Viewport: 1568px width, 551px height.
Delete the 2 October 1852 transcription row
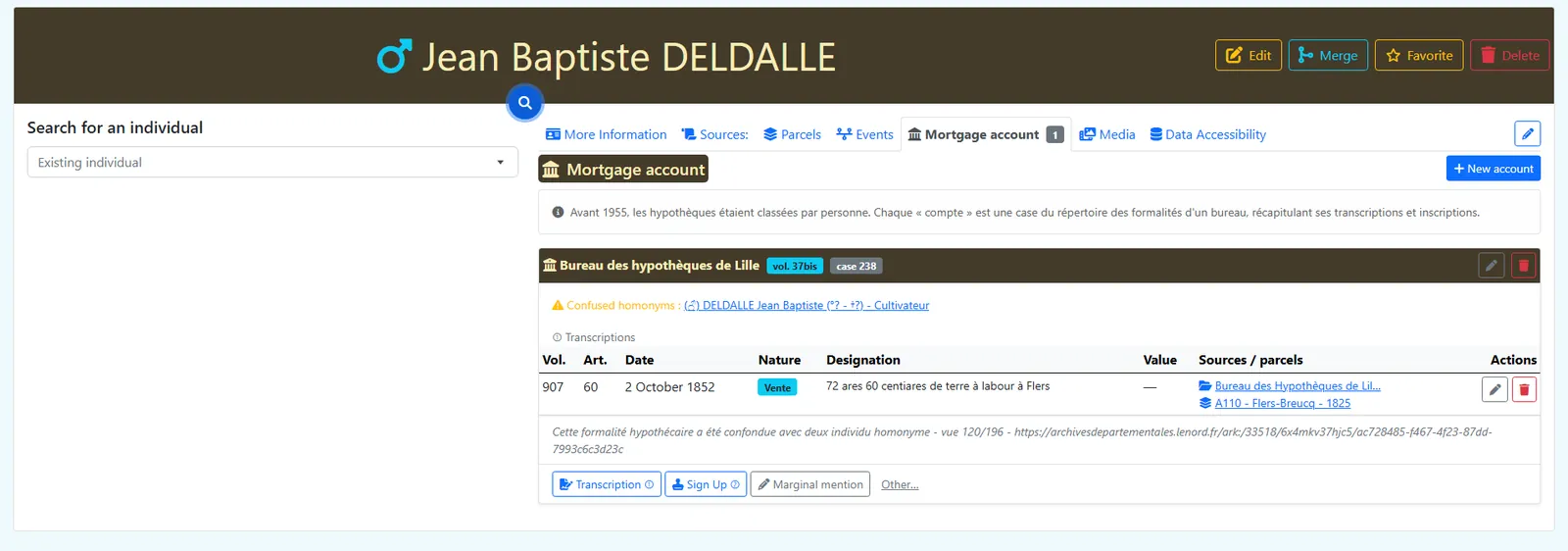tap(1524, 389)
